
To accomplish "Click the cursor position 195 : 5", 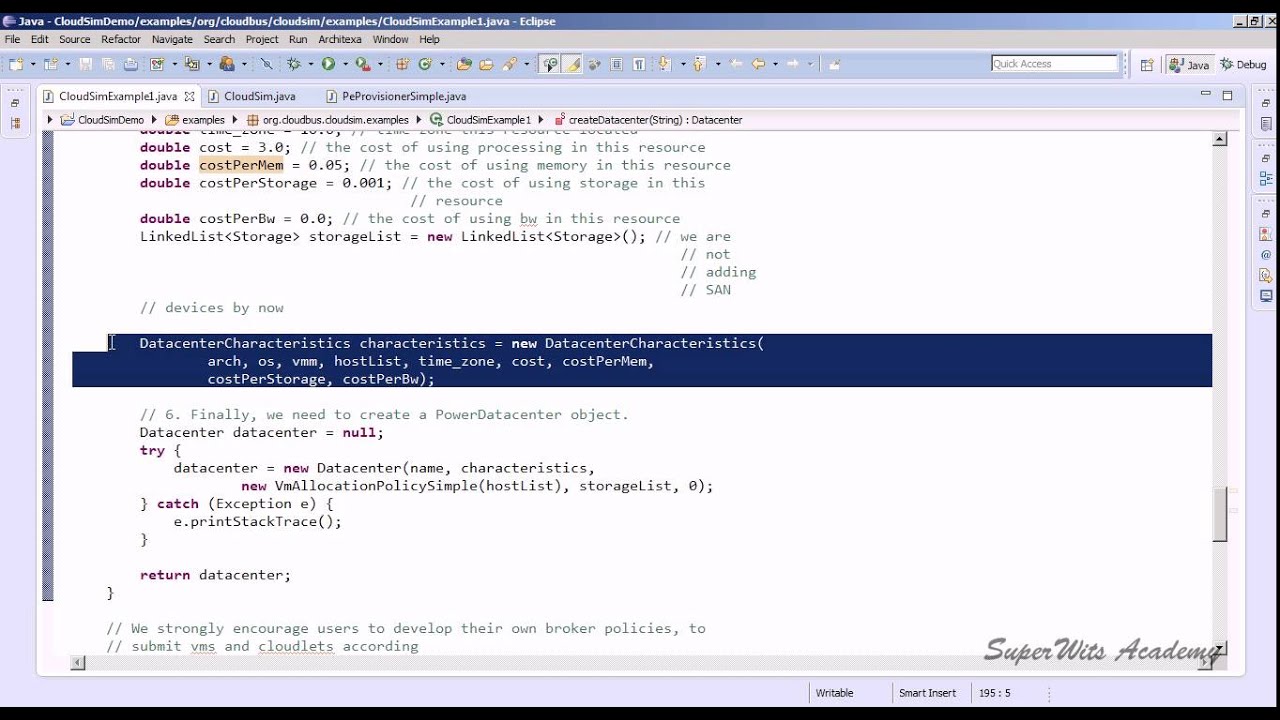I will coord(994,693).
